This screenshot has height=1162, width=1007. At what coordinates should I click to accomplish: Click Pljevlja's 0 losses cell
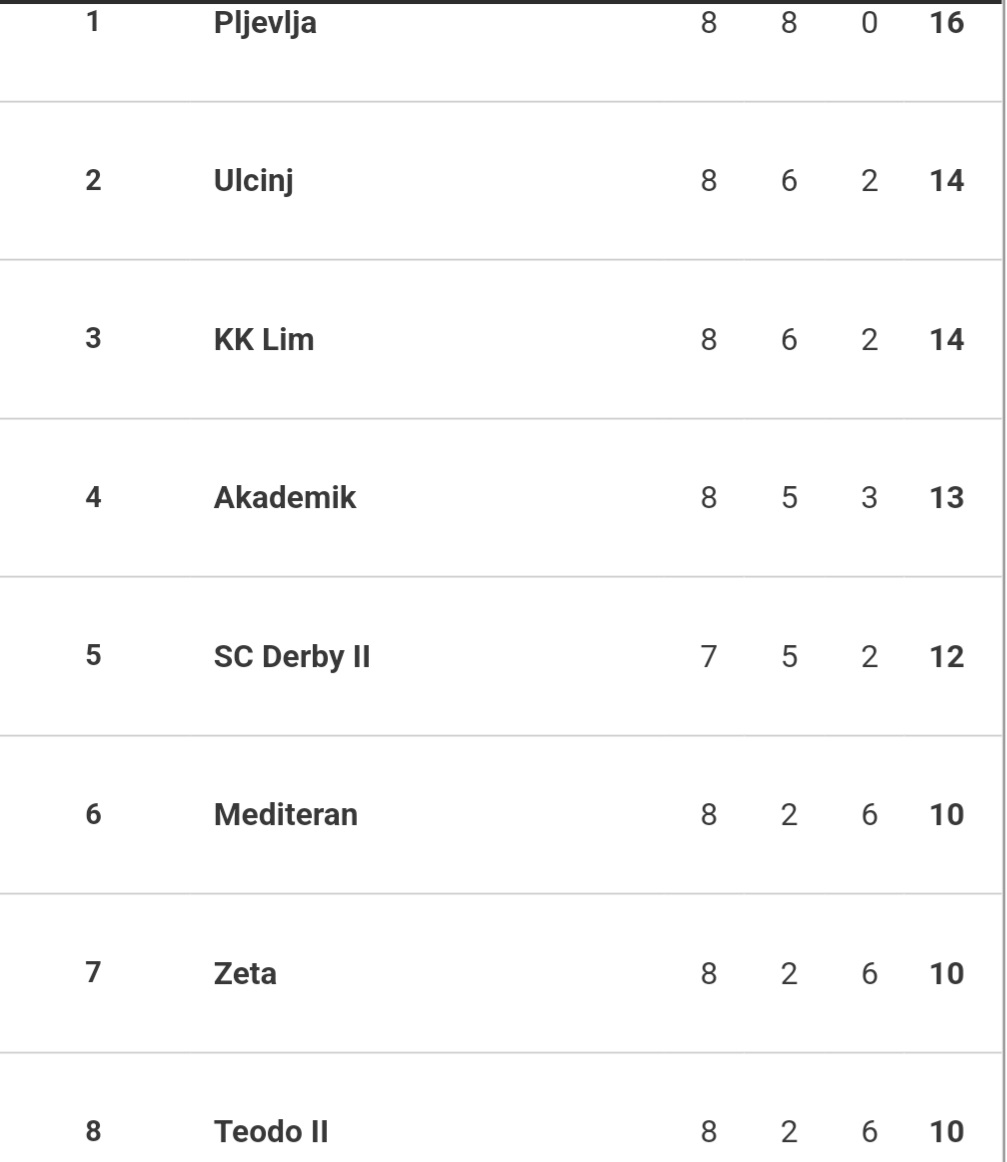869,22
